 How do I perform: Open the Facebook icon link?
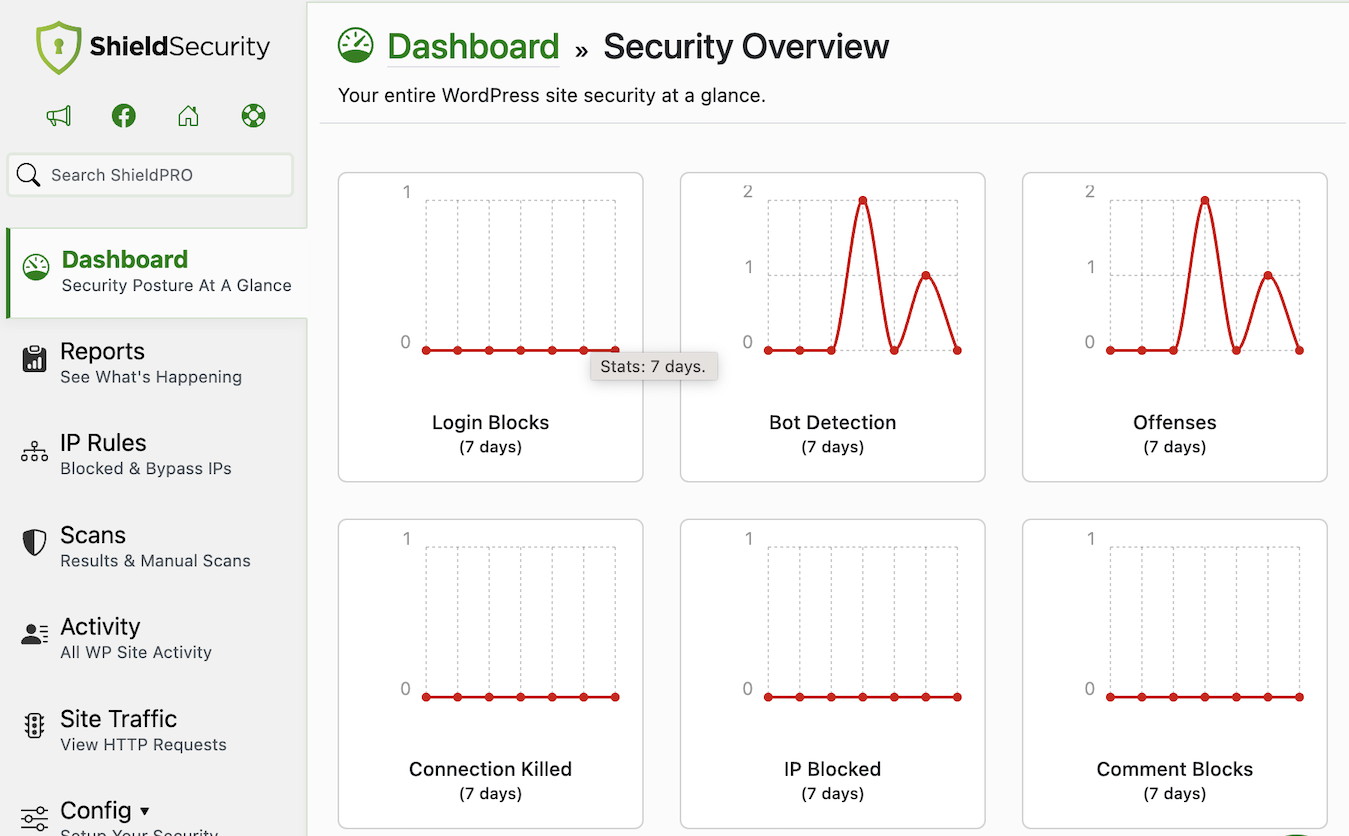pyautogui.click(x=123, y=116)
